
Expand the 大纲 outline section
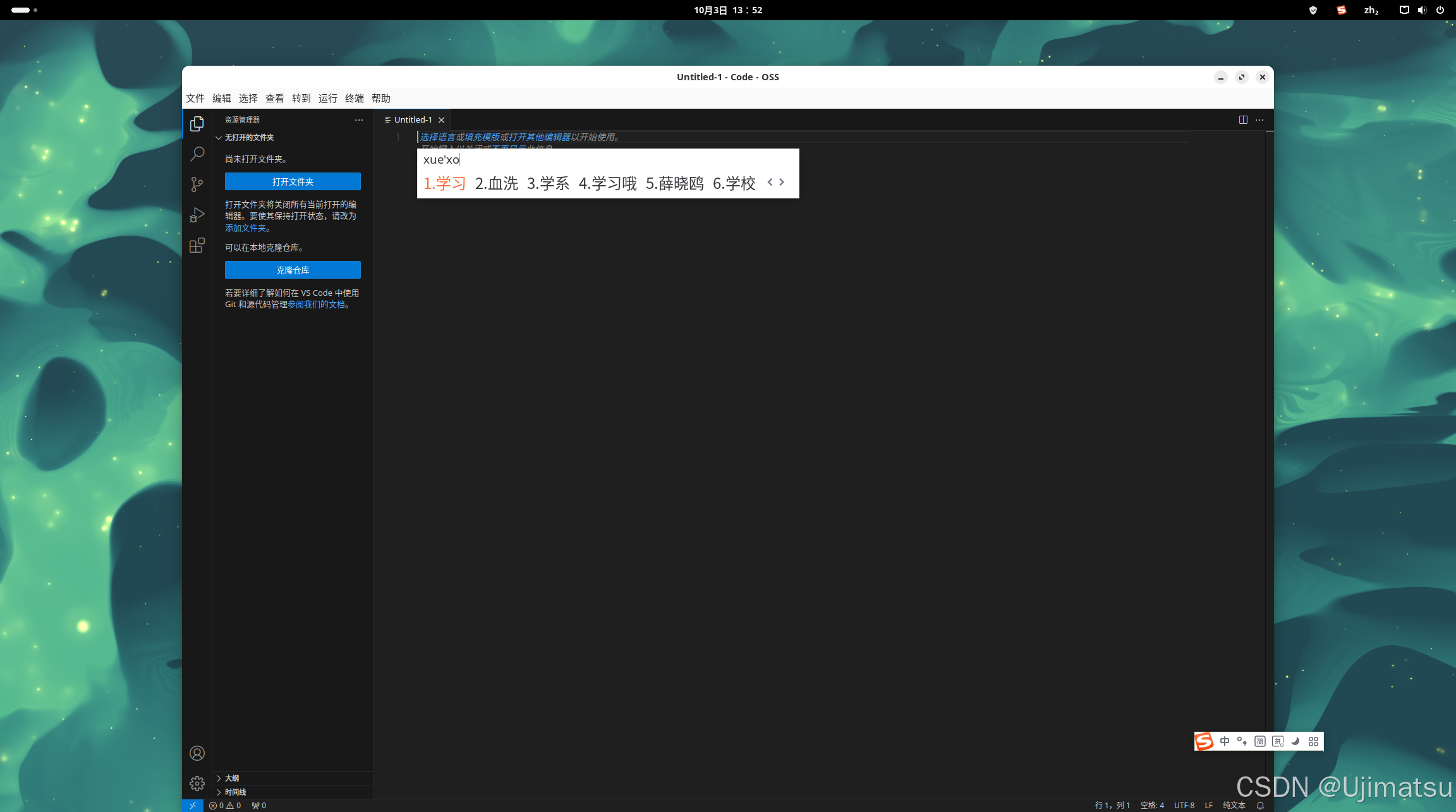tap(232, 778)
